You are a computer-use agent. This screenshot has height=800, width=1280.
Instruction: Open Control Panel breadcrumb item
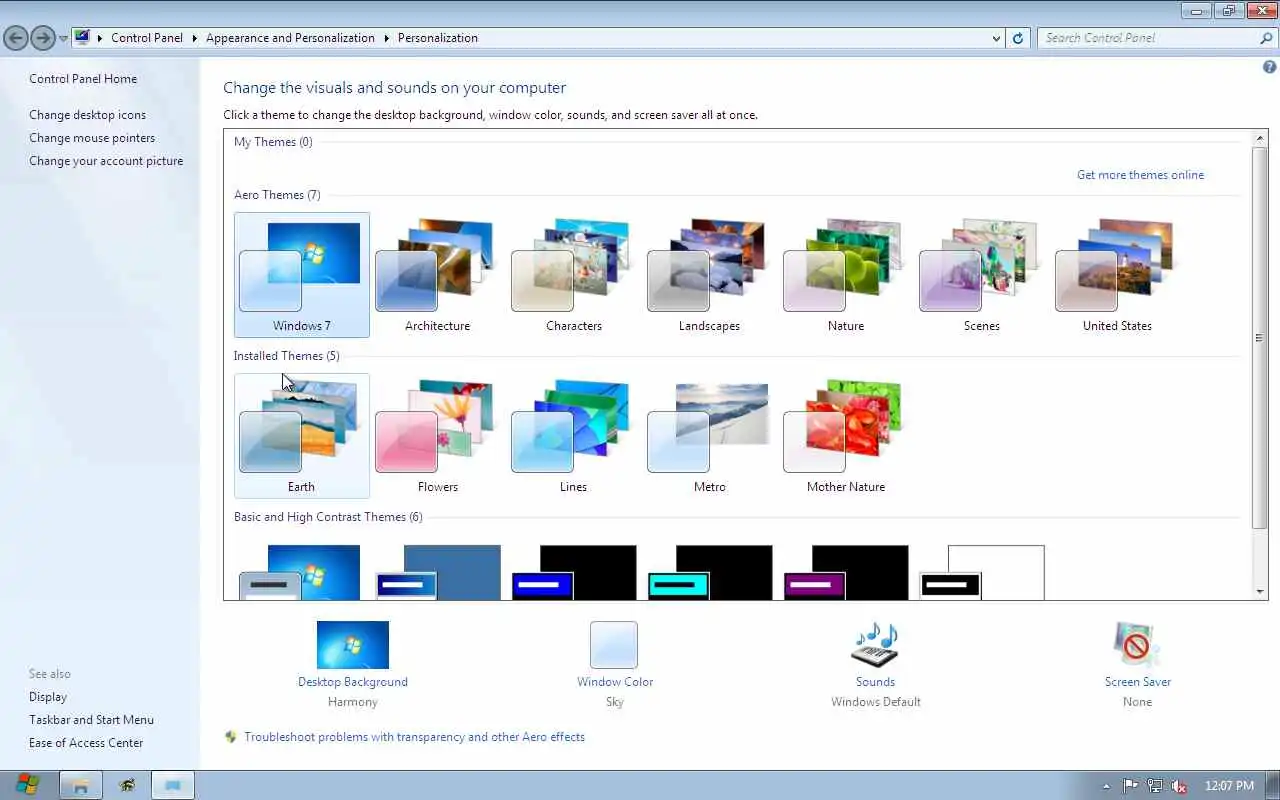pyautogui.click(x=147, y=38)
